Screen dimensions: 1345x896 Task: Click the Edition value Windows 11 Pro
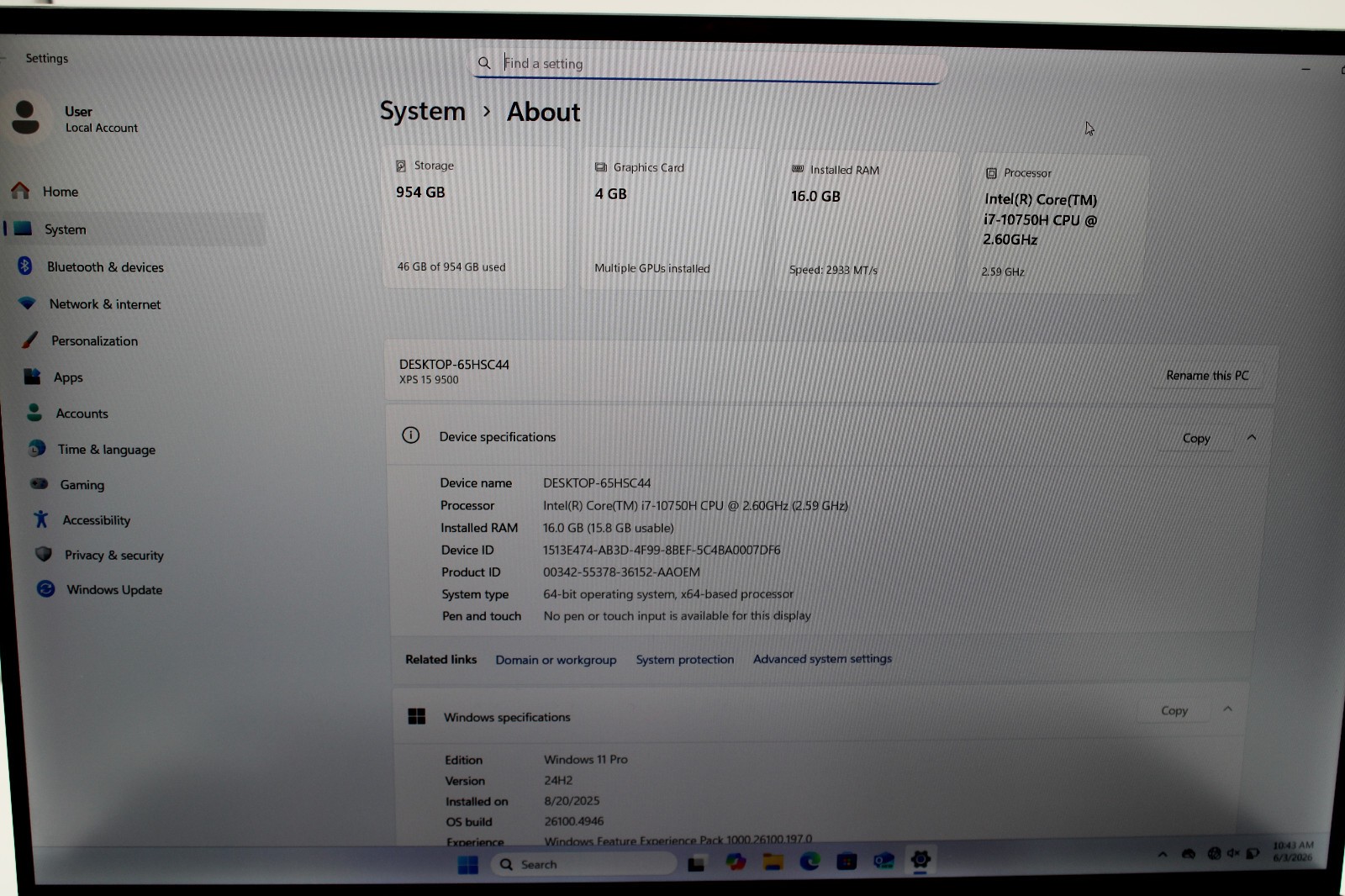586,759
